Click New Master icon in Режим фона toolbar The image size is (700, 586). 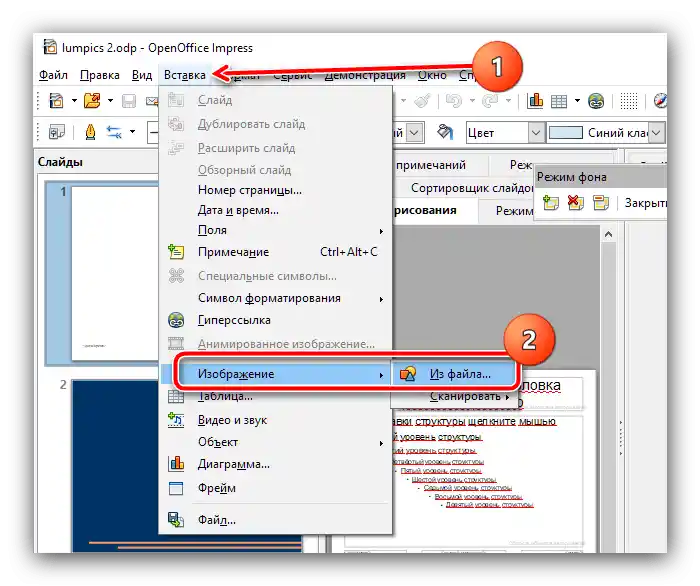click(550, 203)
